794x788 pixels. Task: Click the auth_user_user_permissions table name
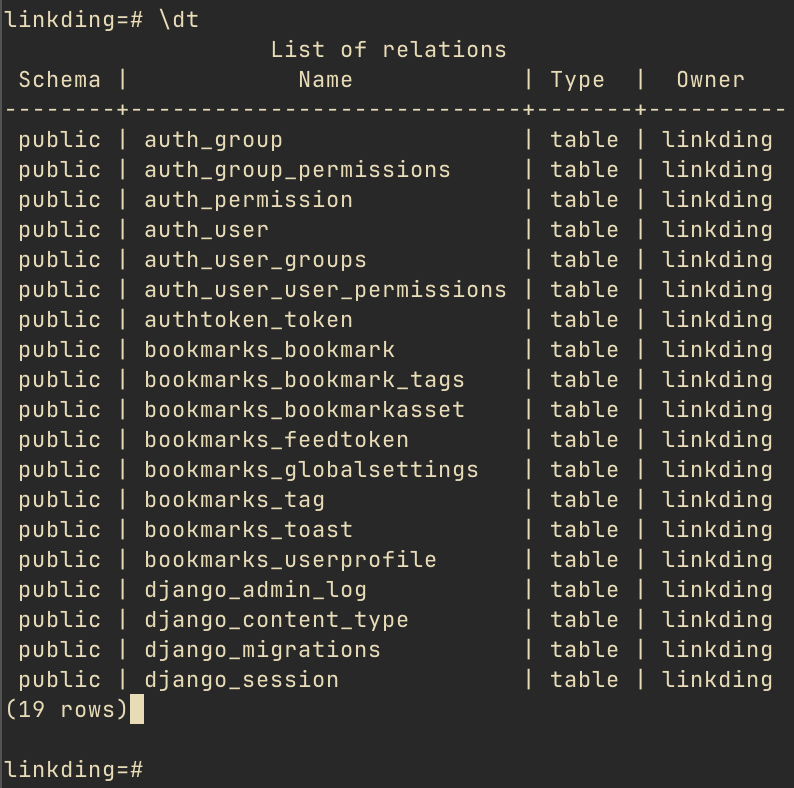325,290
